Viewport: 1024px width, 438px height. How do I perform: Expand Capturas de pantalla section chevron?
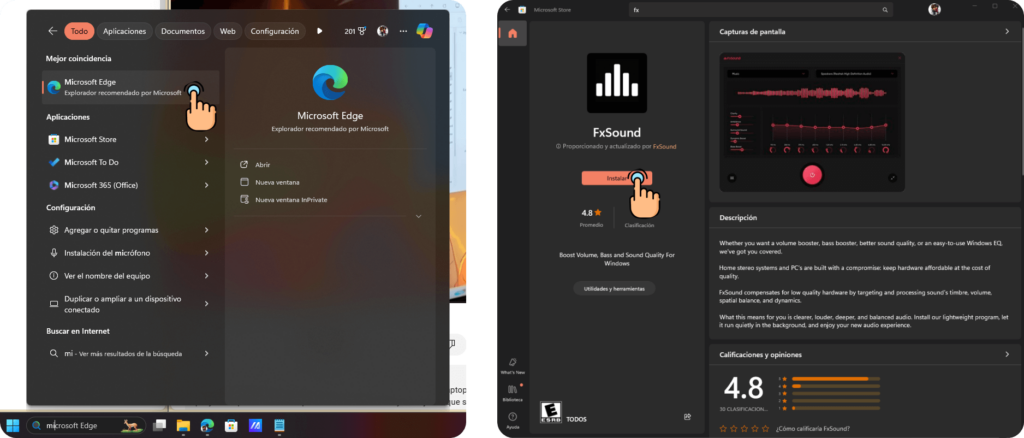(1007, 32)
